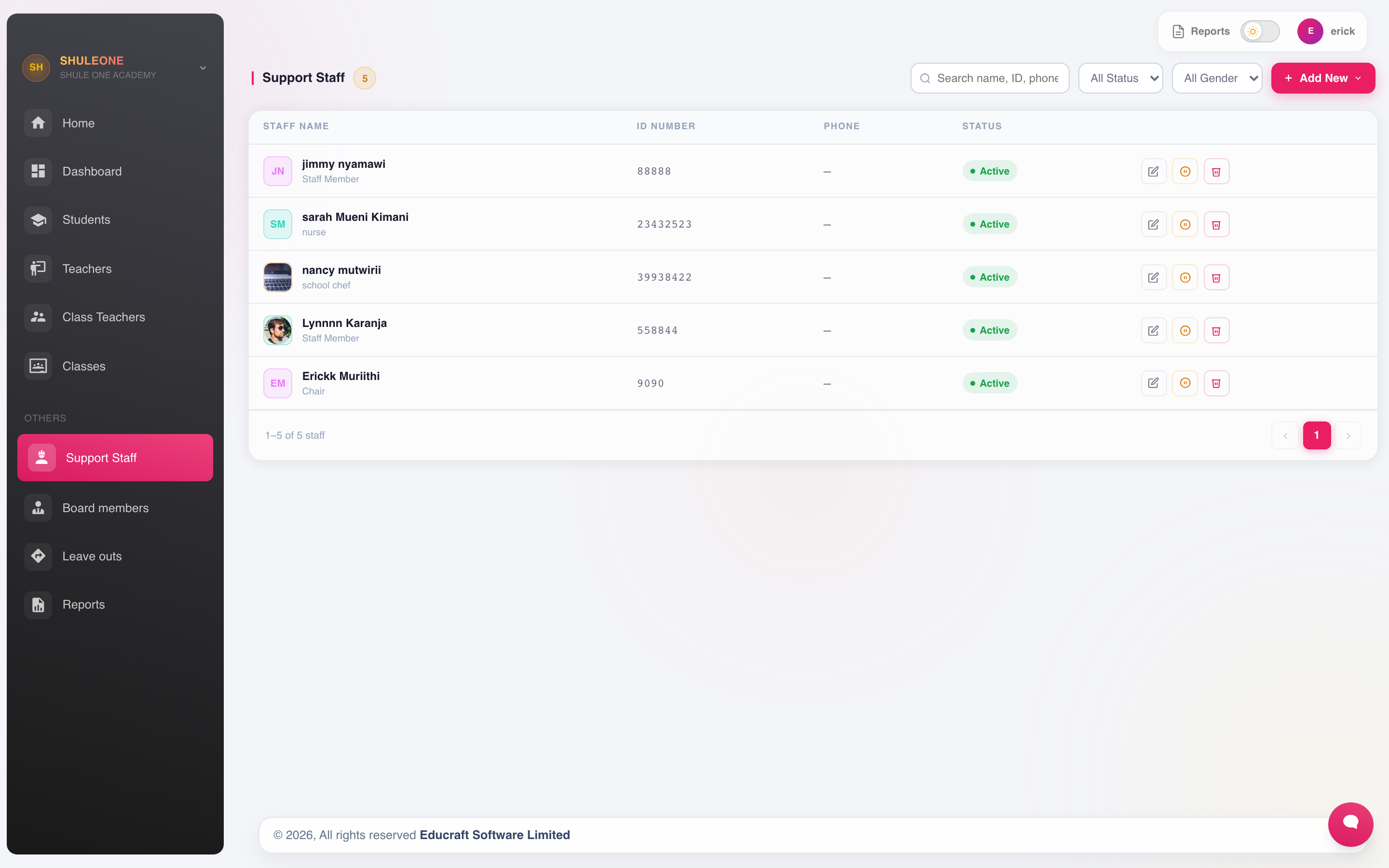Click the Leave outs direction sign icon
This screenshot has width=1389, height=868.
(x=38, y=556)
